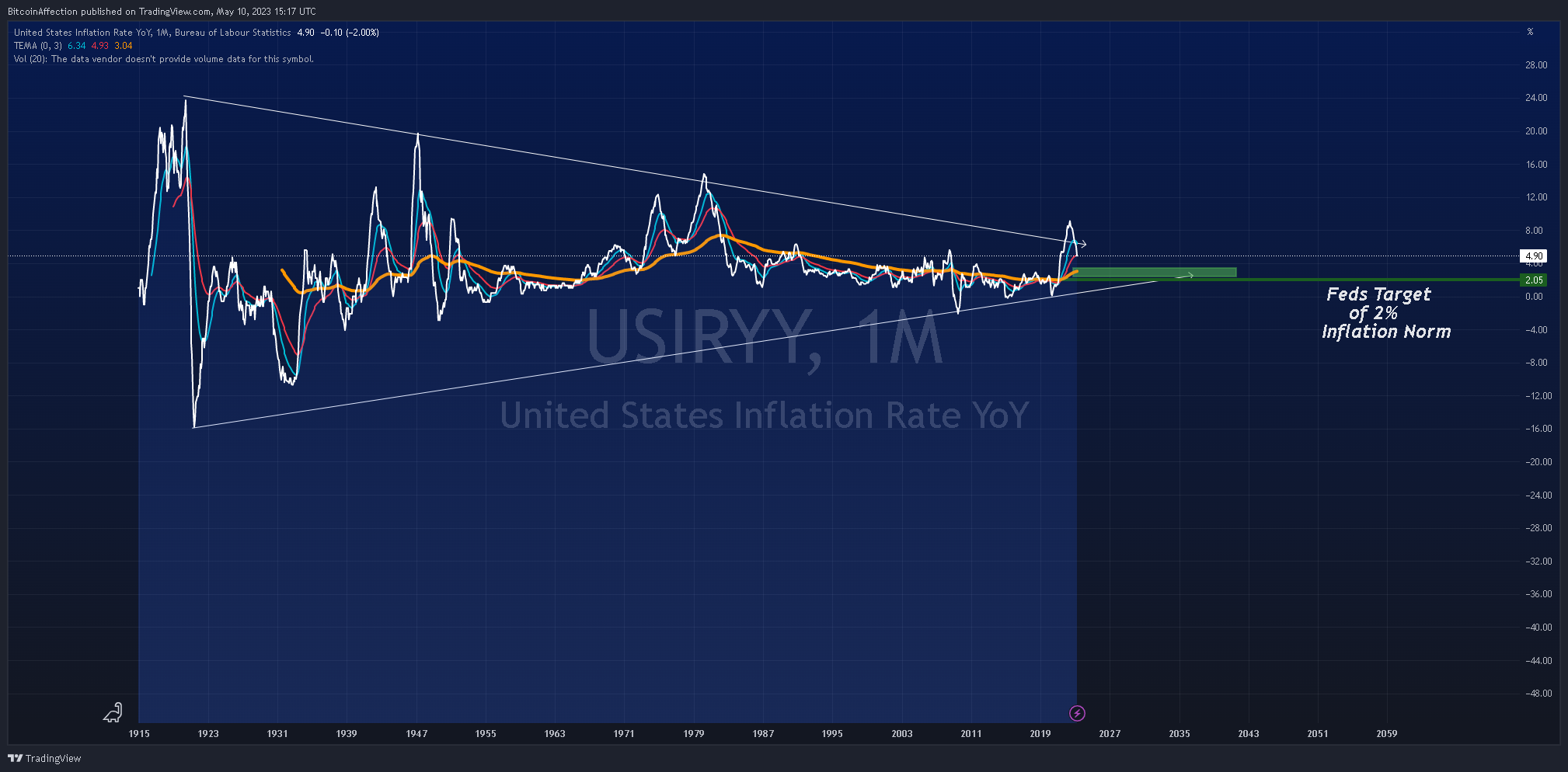The height and width of the screenshot is (772, 1568).
Task: Click the 1915 label on the time axis
Action: coord(139,733)
